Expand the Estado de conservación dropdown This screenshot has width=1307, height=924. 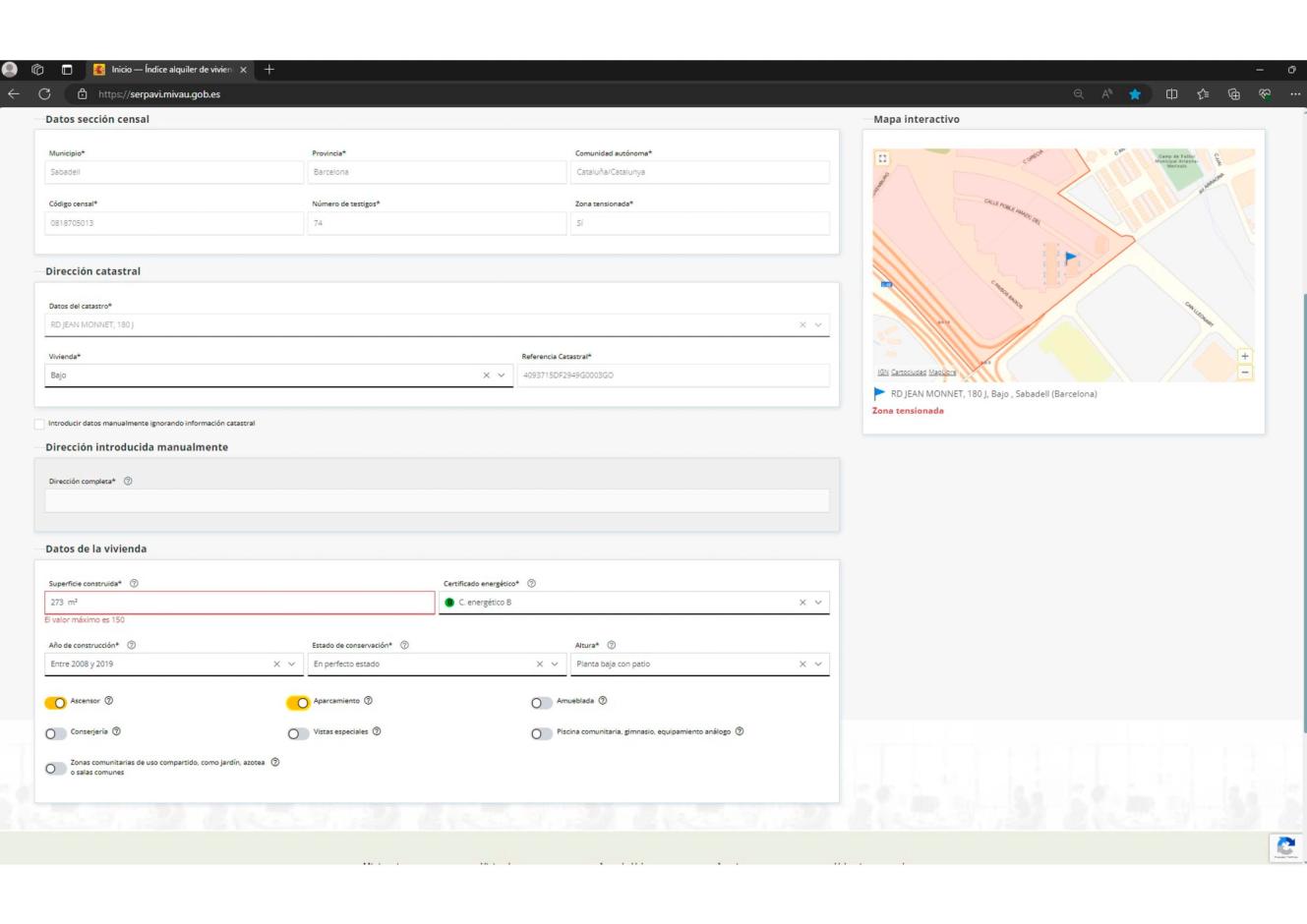point(556,664)
